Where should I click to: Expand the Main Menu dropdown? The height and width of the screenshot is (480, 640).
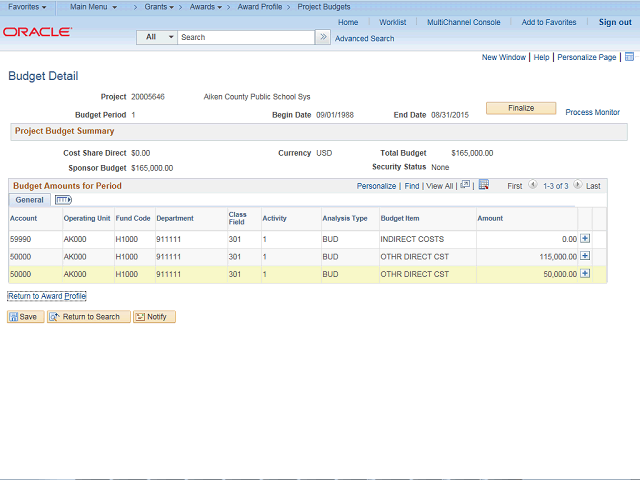tap(93, 7)
